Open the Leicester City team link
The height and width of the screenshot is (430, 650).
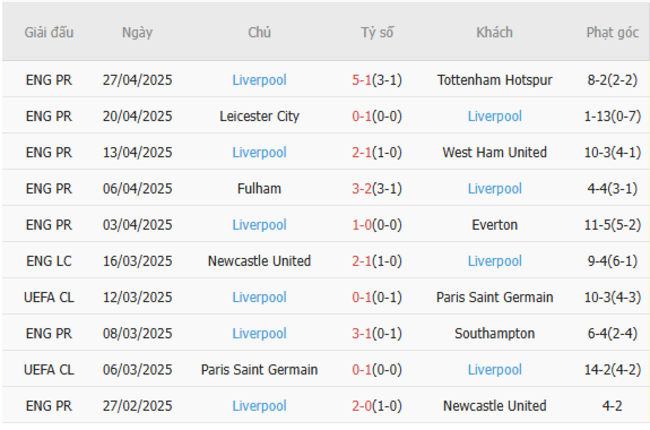point(259,116)
